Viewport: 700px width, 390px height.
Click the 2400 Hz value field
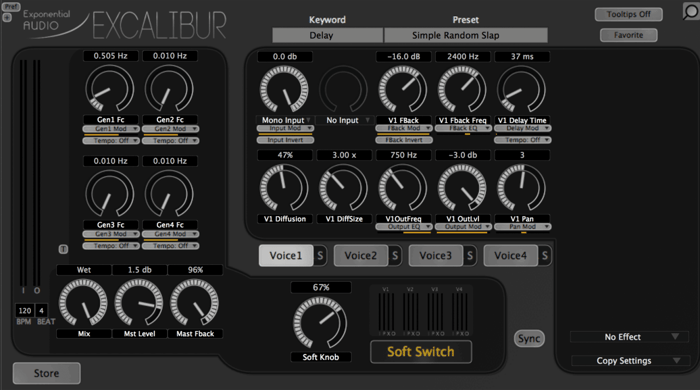(463, 57)
